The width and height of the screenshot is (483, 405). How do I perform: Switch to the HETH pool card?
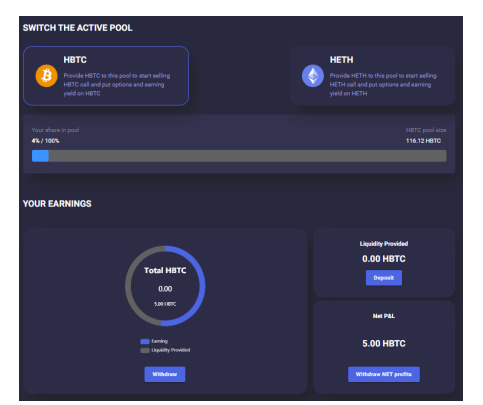(x=372, y=76)
